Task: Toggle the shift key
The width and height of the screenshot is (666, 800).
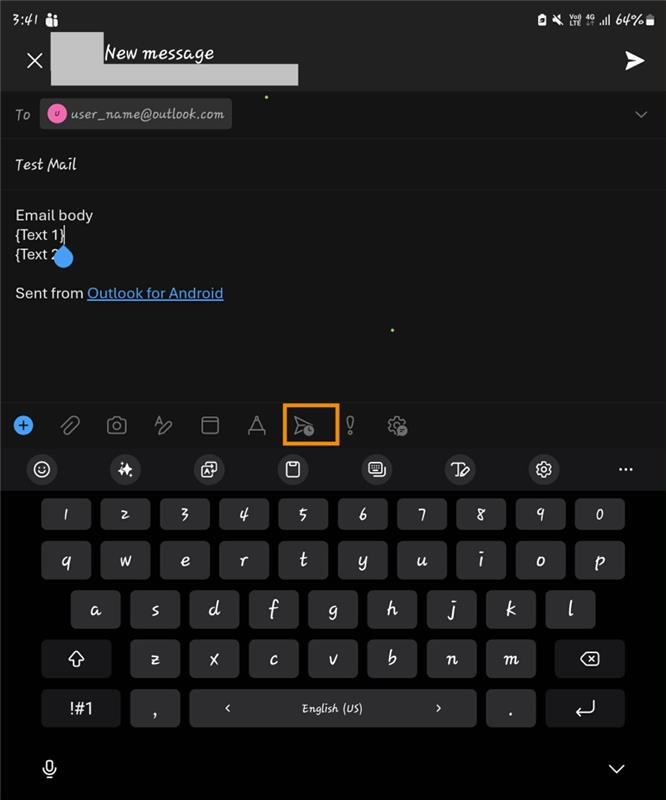Action: [x=77, y=659]
